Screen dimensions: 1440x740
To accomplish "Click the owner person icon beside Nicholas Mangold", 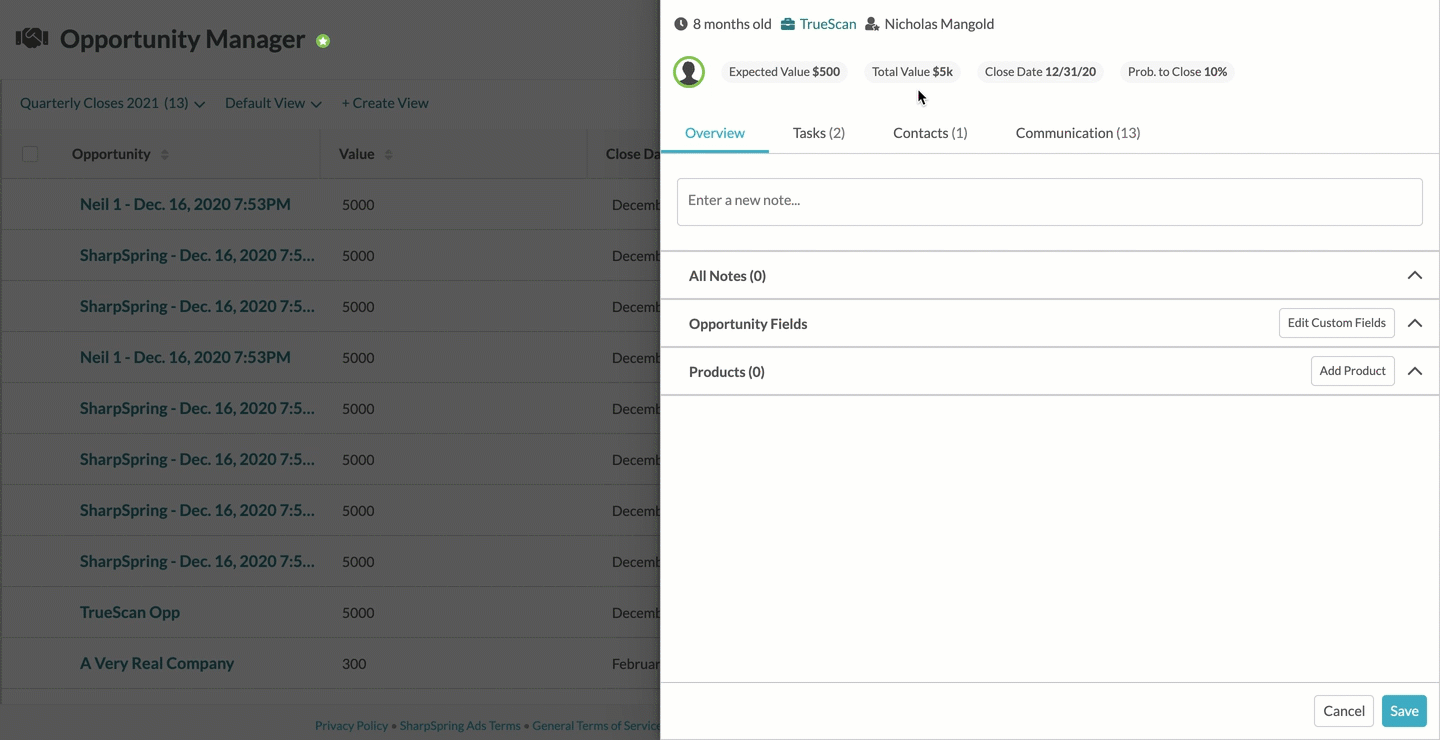I will tap(872, 24).
